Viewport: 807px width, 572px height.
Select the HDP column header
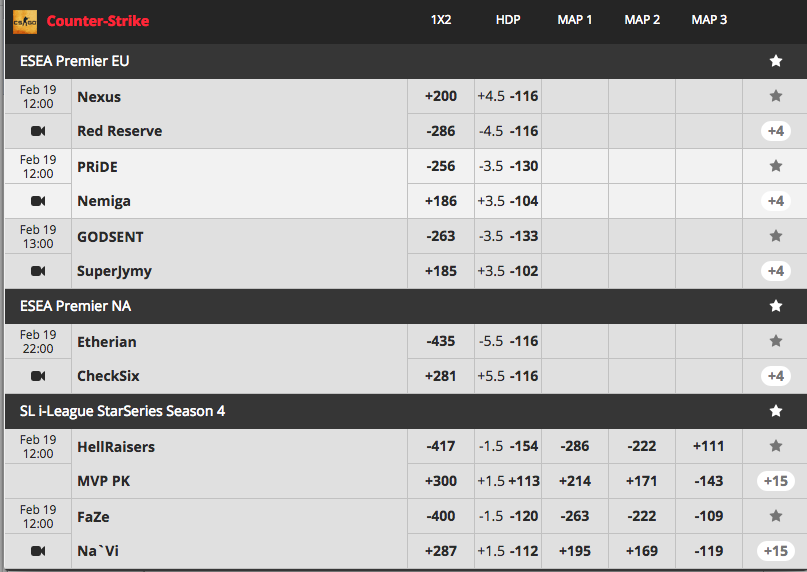[508, 20]
